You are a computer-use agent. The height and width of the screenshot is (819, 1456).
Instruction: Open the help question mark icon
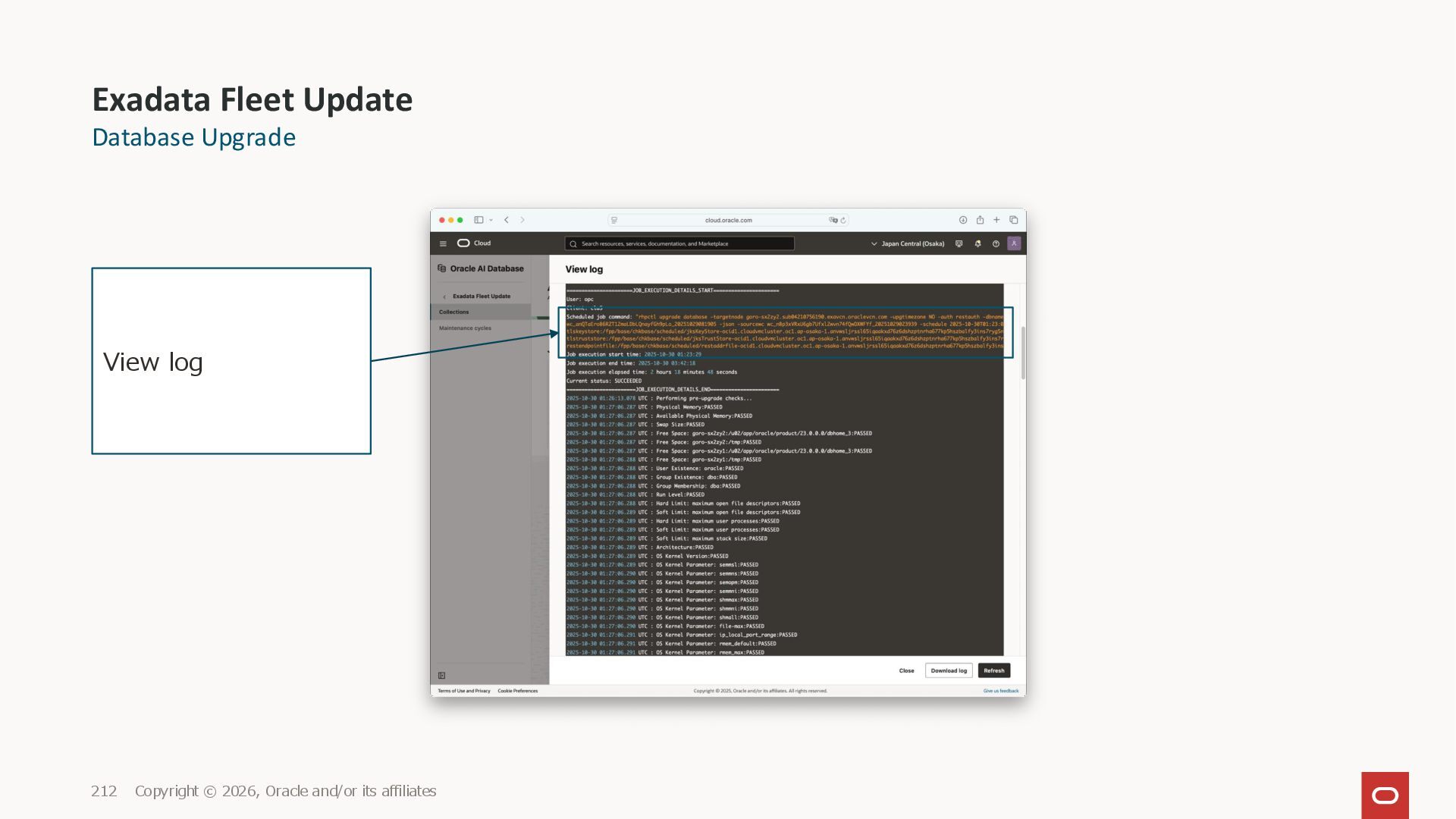(x=996, y=243)
